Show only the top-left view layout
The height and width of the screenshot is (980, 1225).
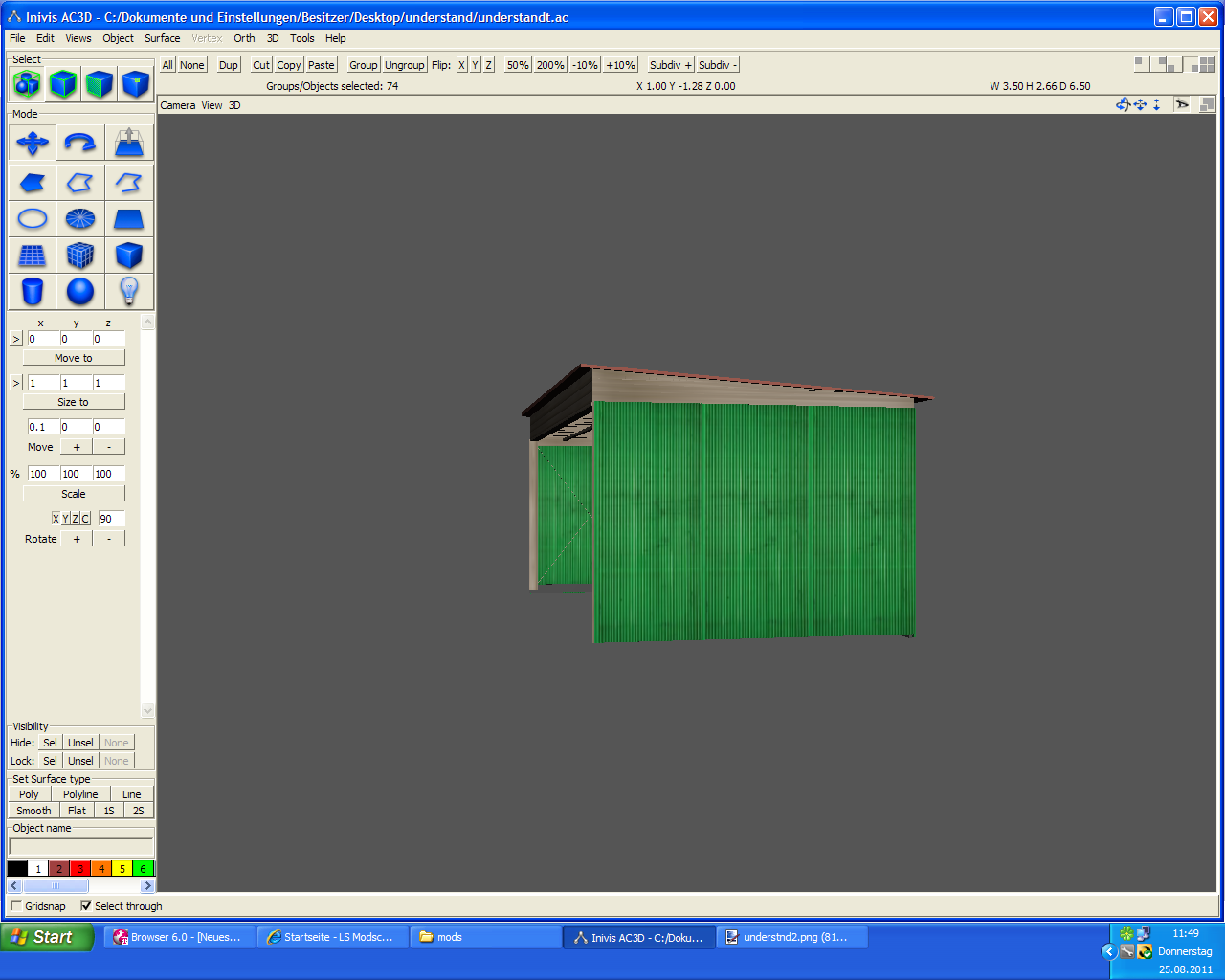pyautogui.click(x=1141, y=64)
